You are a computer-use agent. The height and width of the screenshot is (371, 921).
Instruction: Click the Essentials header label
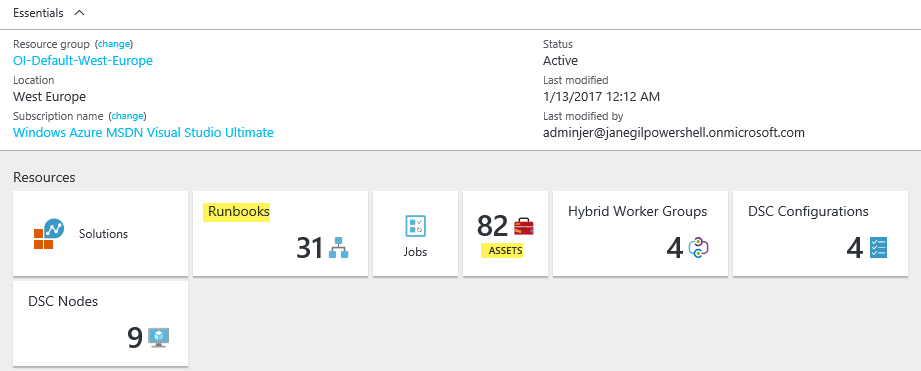(38, 13)
